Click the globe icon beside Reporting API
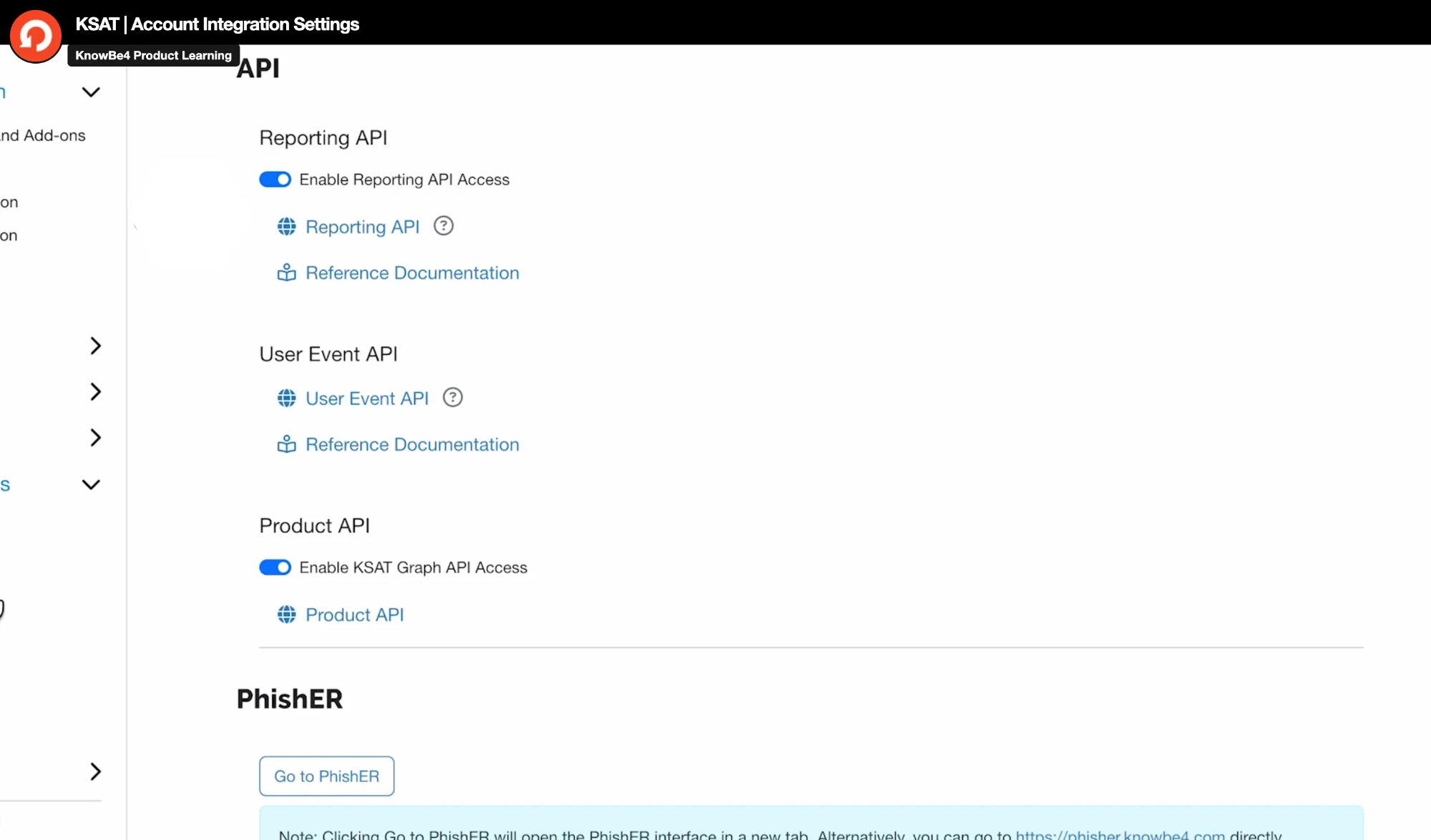 point(286,226)
